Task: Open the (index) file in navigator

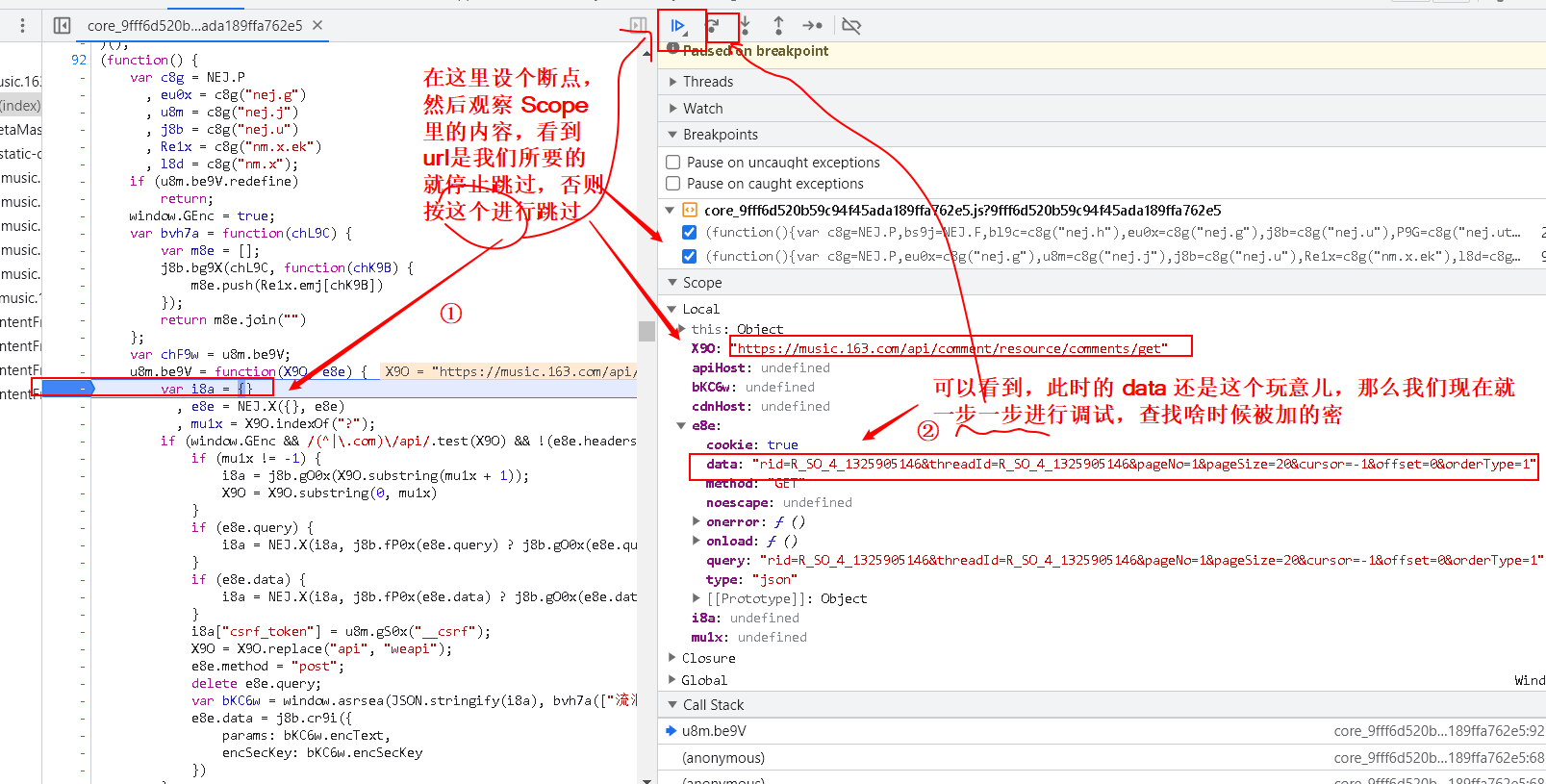Action: pyautogui.click(x=21, y=106)
